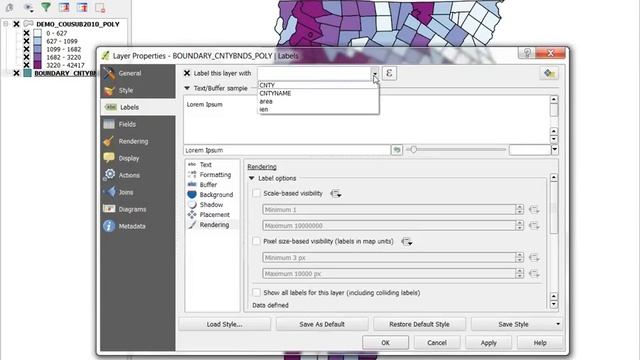The image size is (640, 360).
Task: Confirm with the OK button
Action: pos(385,343)
